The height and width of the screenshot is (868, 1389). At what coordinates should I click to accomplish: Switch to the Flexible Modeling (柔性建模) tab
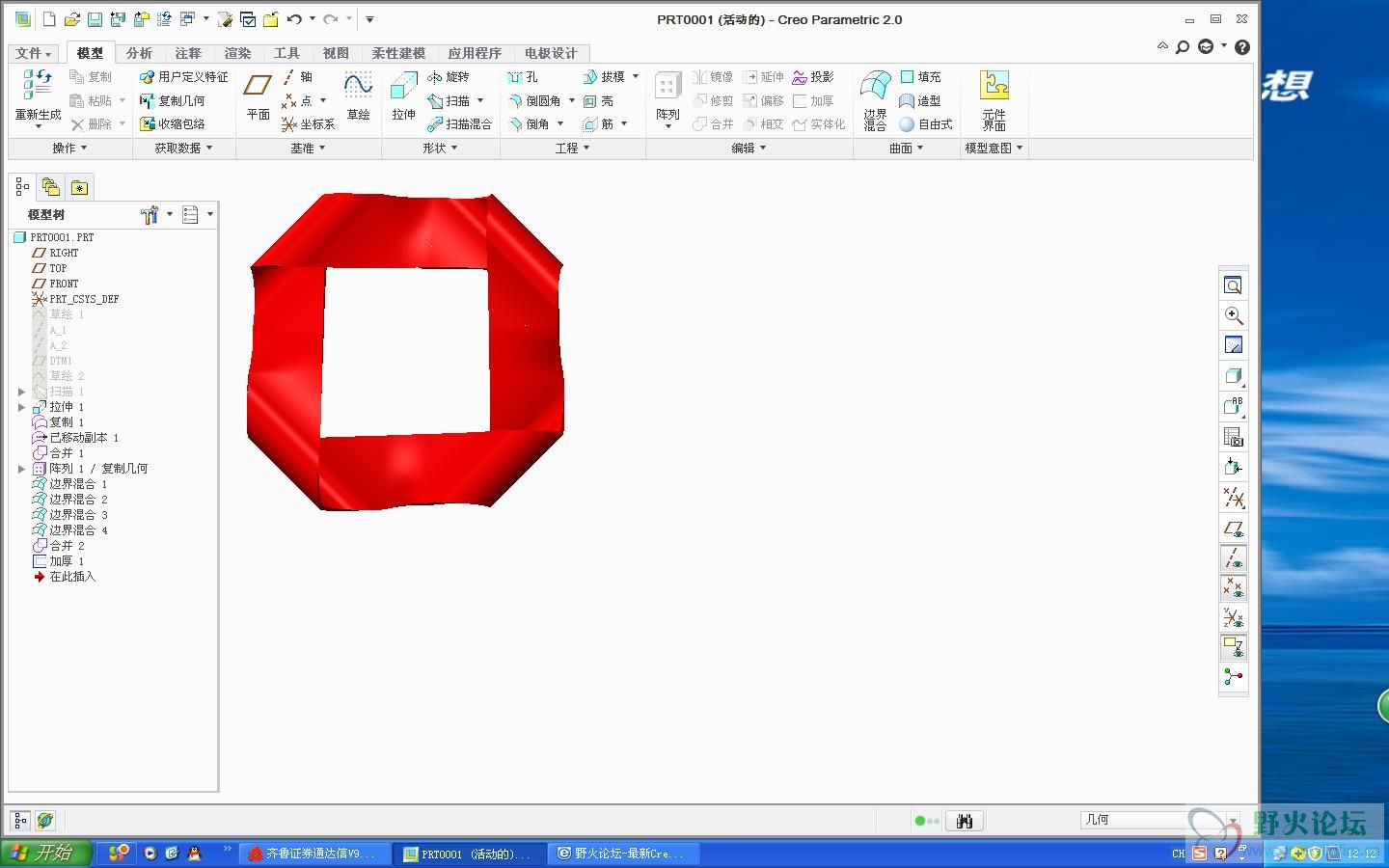point(398,53)
